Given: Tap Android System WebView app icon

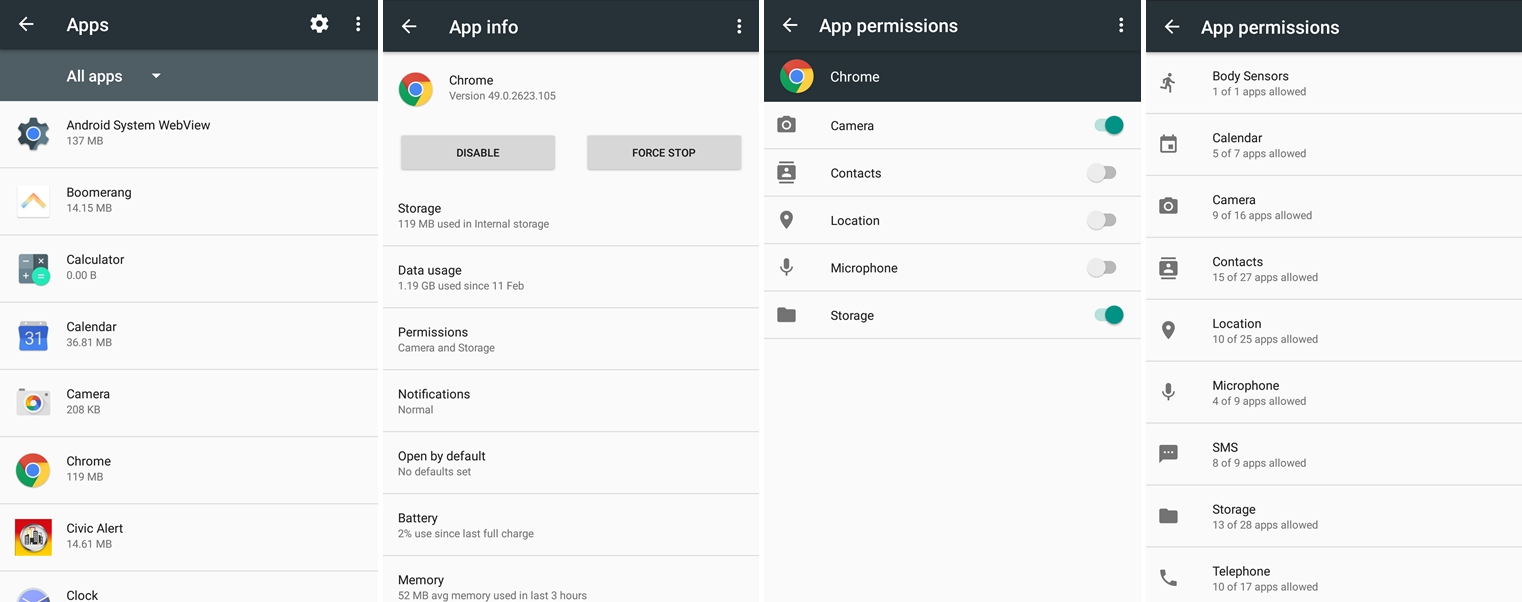Looking at the screenshot, I should (33, 133).
